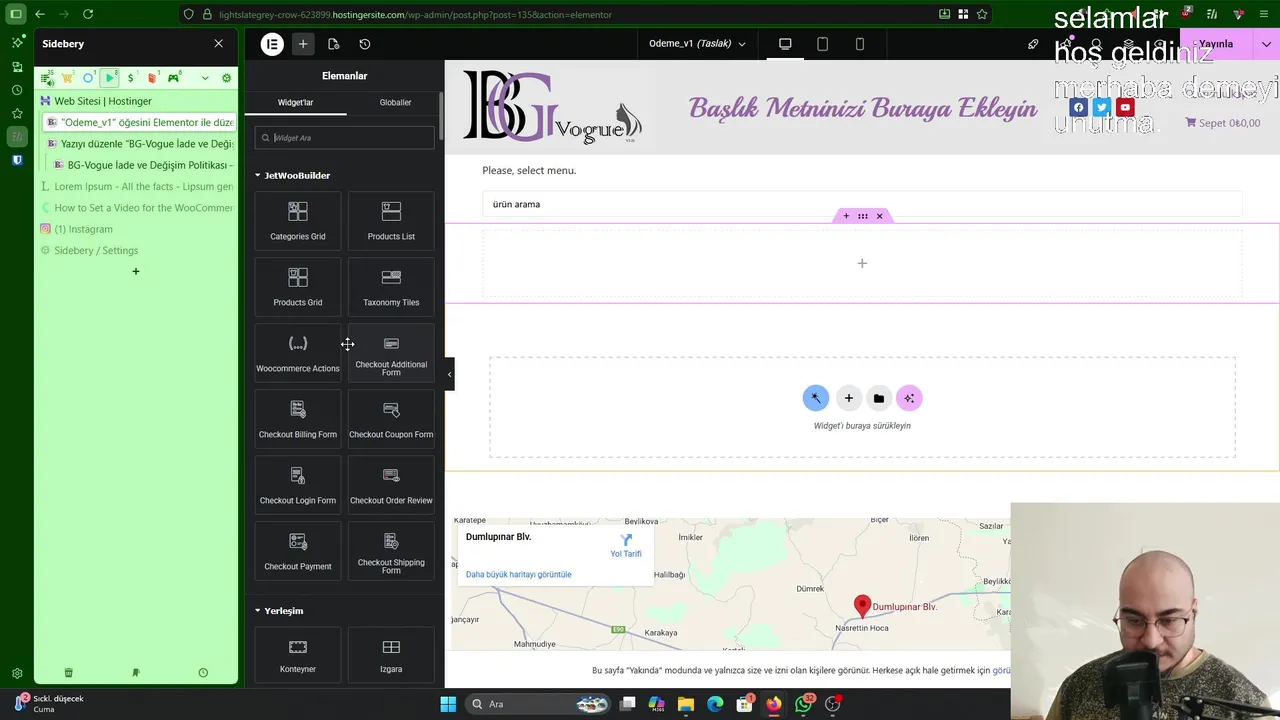Collapse the Elementor panel with side arrow
The width and height of the screenshot is (1280, 720).
449,374
